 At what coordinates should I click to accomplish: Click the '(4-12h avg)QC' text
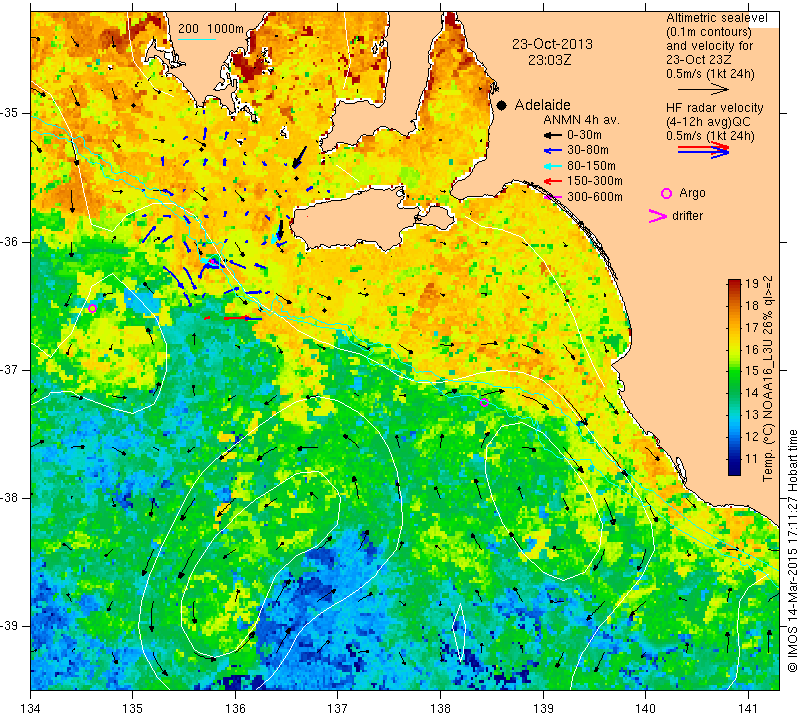point(708,122)
